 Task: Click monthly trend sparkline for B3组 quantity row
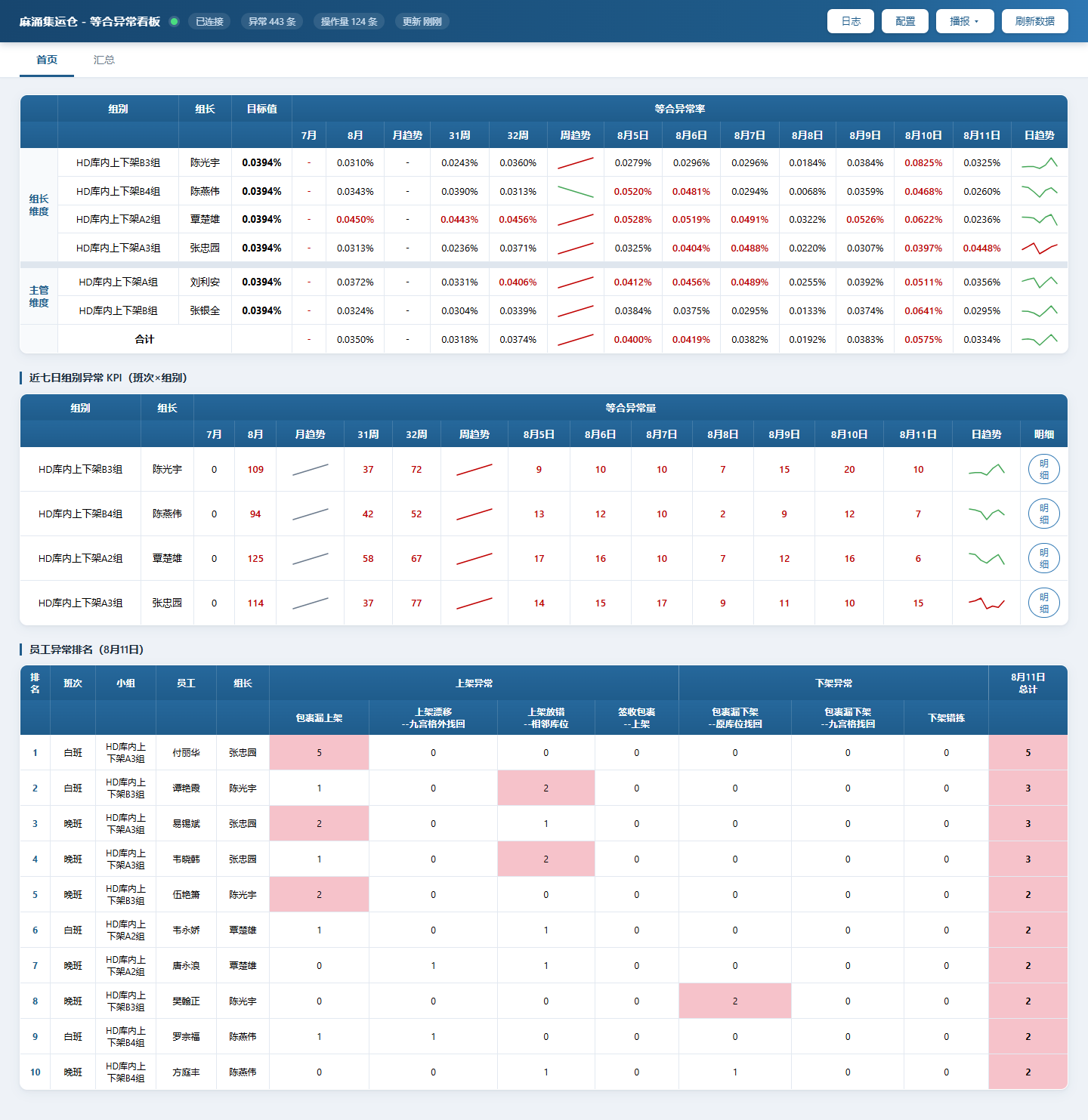311,469
